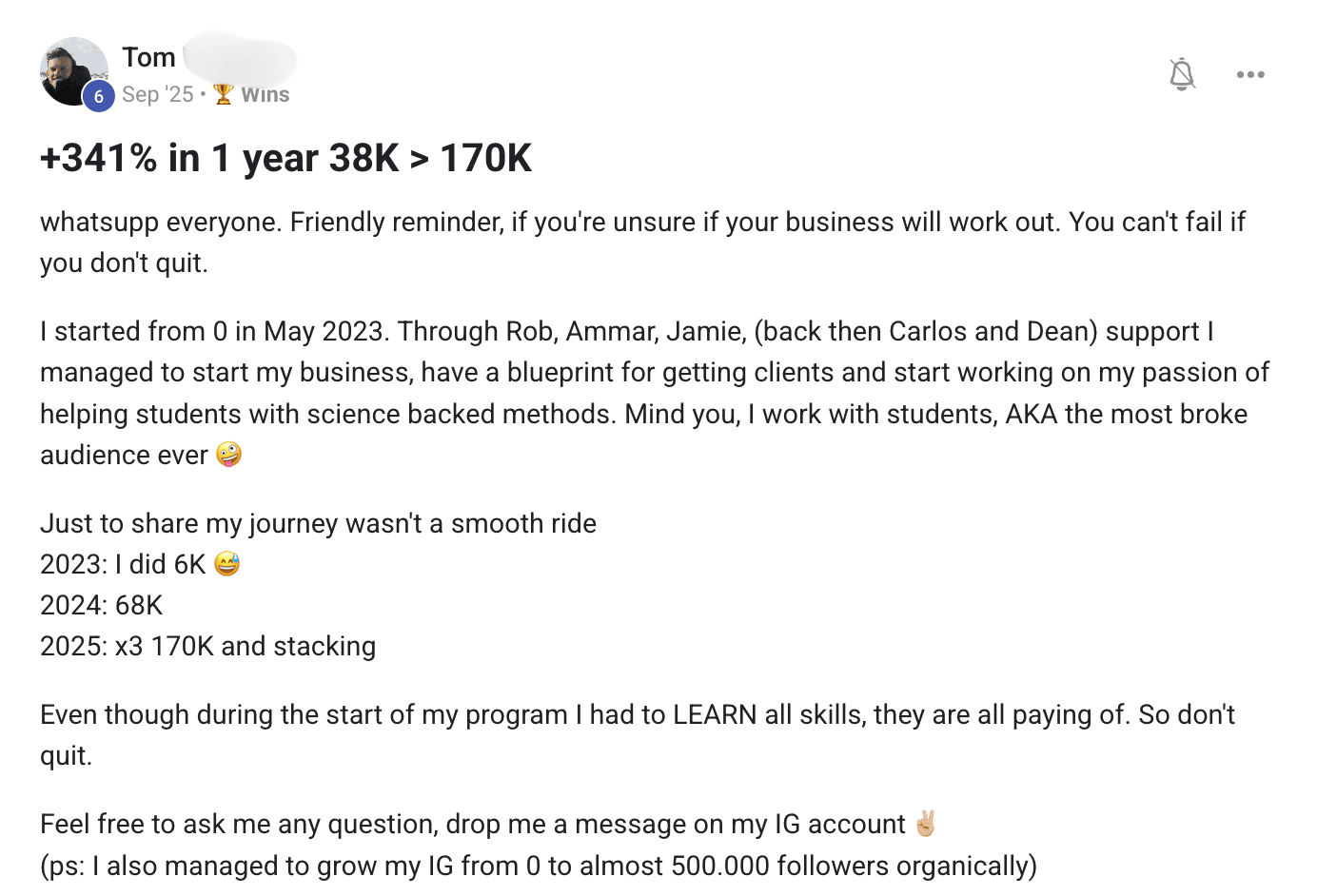This screenshot has width=1317, height=896.
Task: Click the zany face emoji after 'audience ever'
Action: pos(229,455)
